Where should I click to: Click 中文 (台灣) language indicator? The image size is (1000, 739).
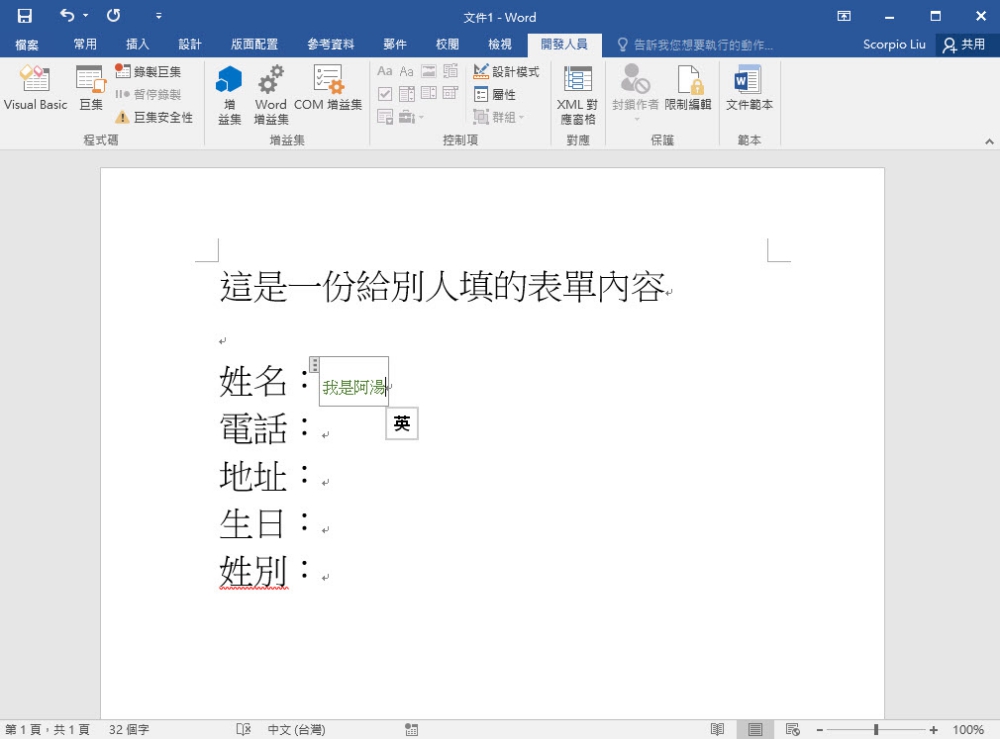pos(296,729)
